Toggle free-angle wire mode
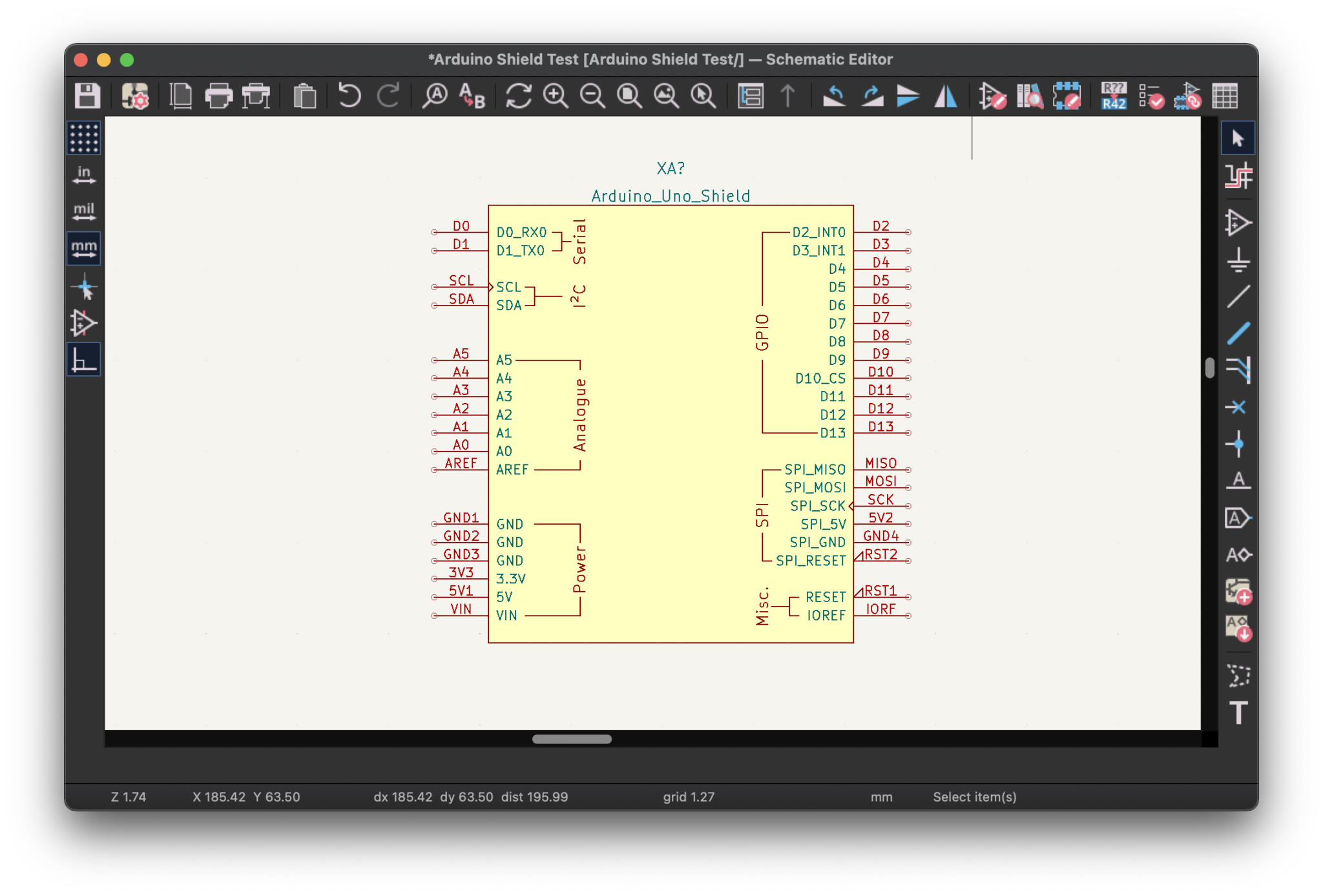Image resolution: width=1323 pixels, height=896 pixels. 84,360
